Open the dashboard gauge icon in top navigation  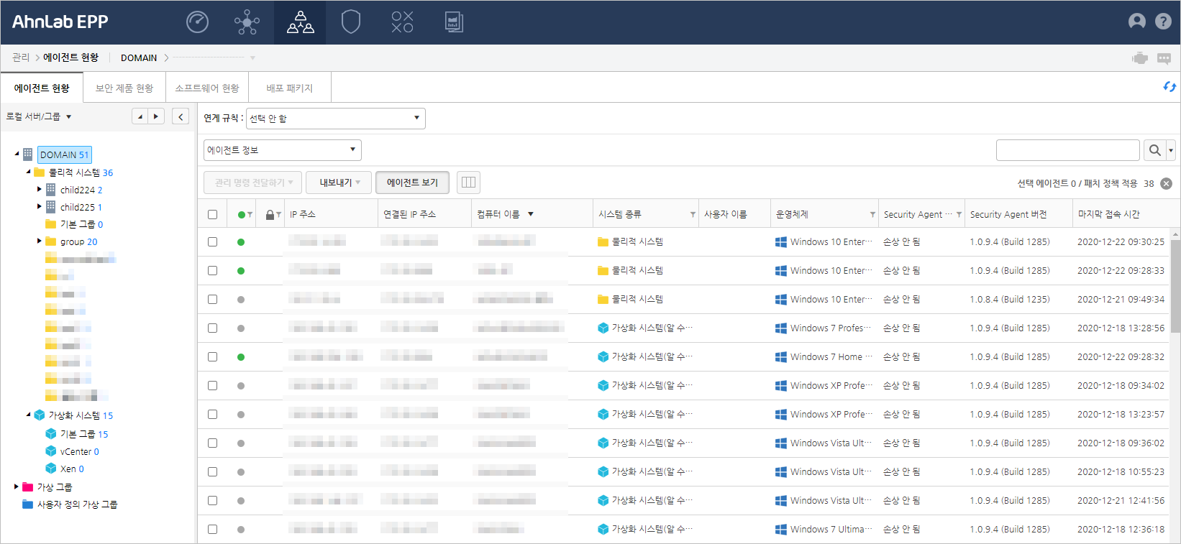(197, 22)
